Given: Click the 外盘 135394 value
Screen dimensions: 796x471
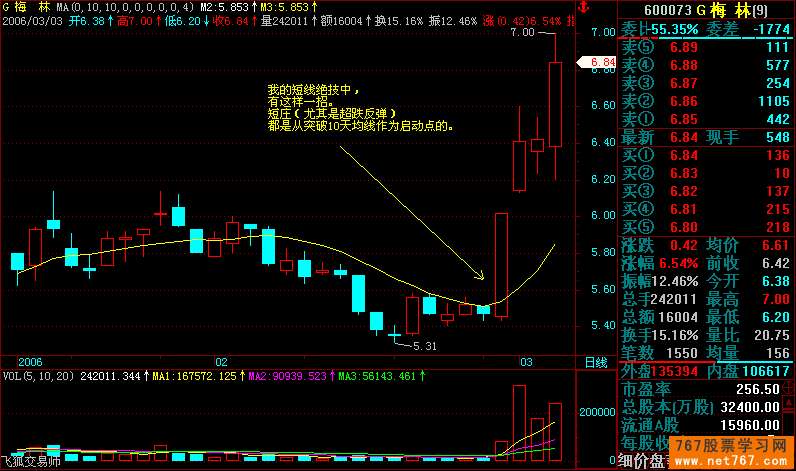Looking at the screenshot, I should pos(663,370).
